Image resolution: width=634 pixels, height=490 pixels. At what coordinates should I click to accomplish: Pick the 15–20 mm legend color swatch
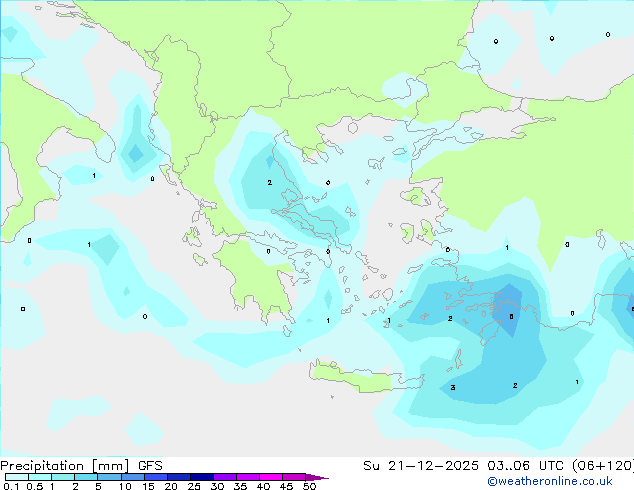tap(155, 477)
